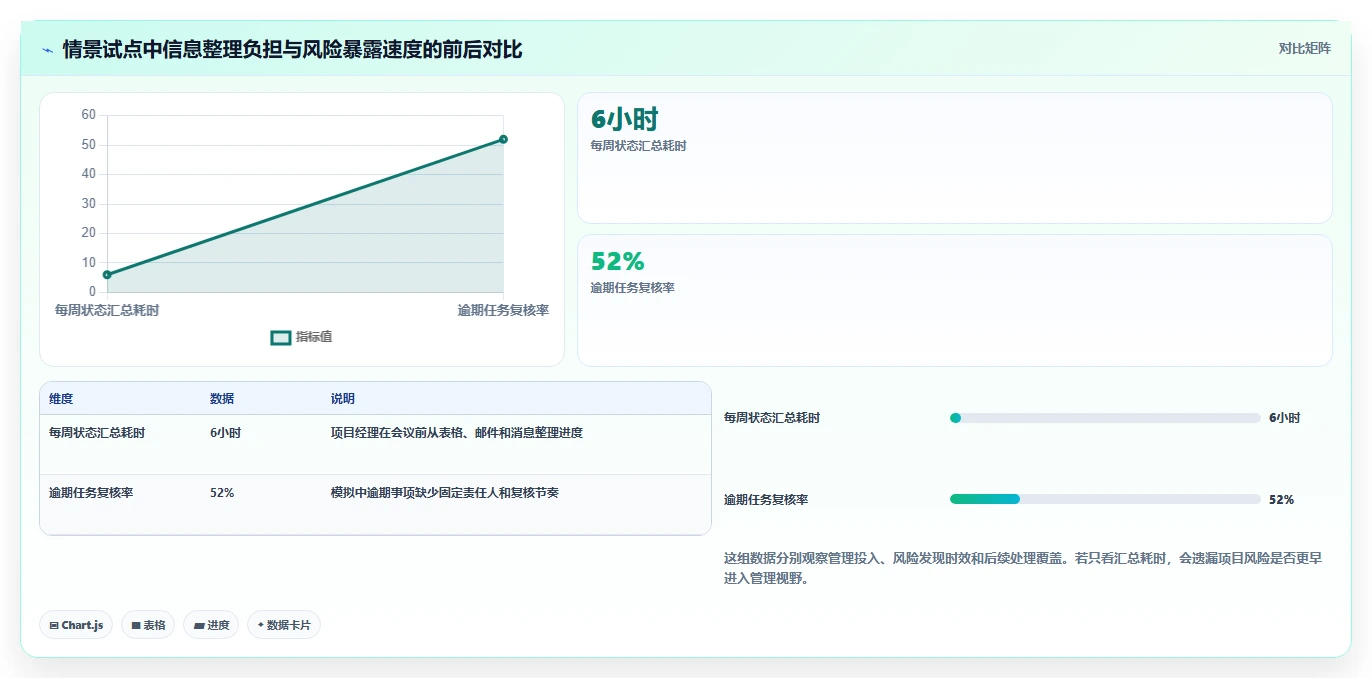Click the 进度 tag
The height and width of the screenshot is (678, 1372).
211,625
